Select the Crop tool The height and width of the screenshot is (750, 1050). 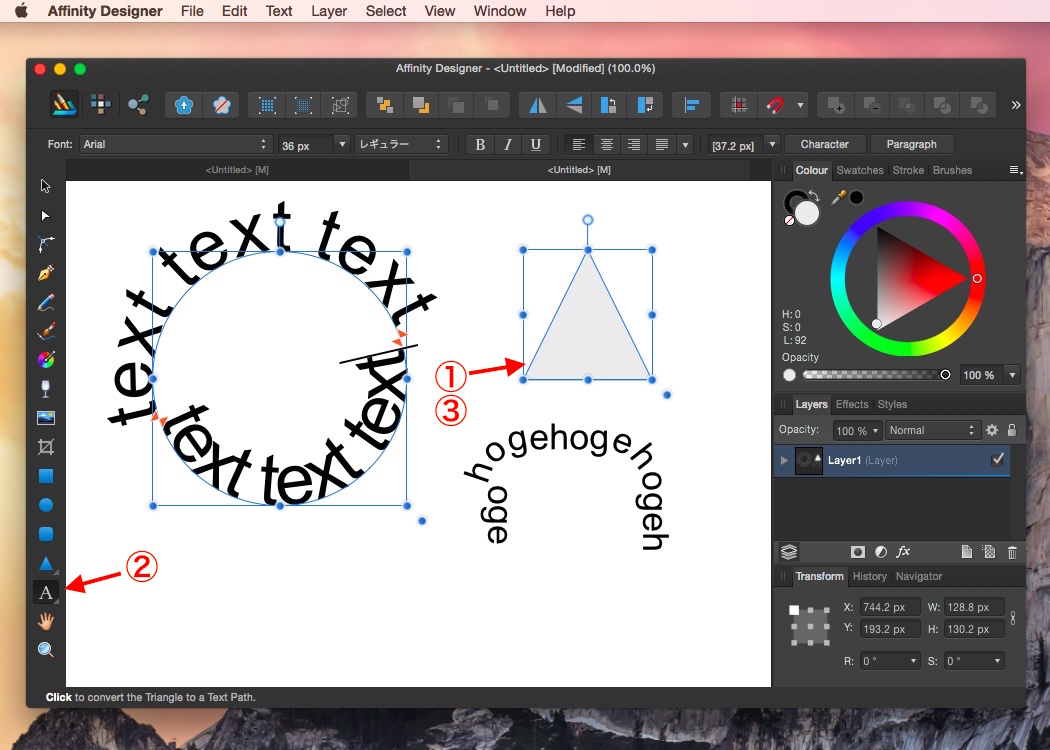[x=46, y=447]
